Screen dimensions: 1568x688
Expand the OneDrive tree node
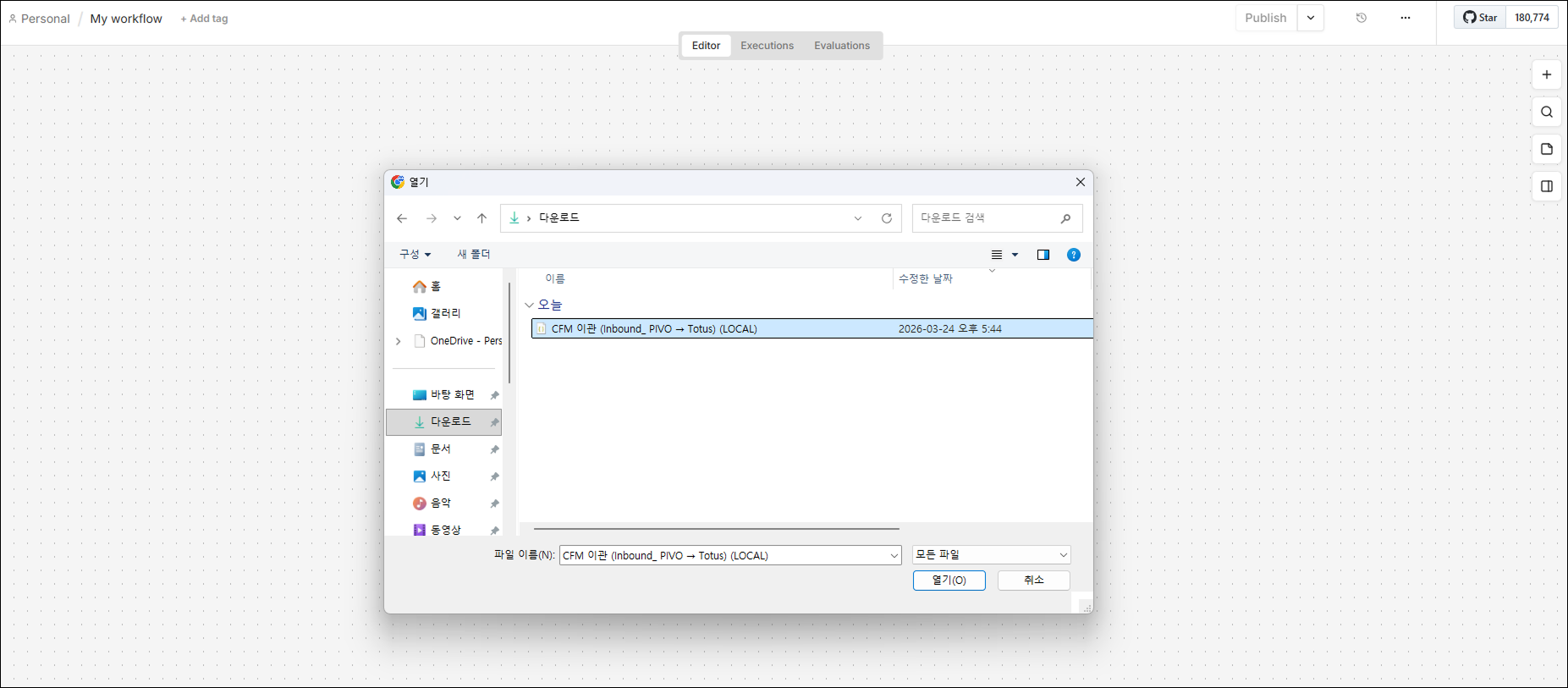[399, 341]
